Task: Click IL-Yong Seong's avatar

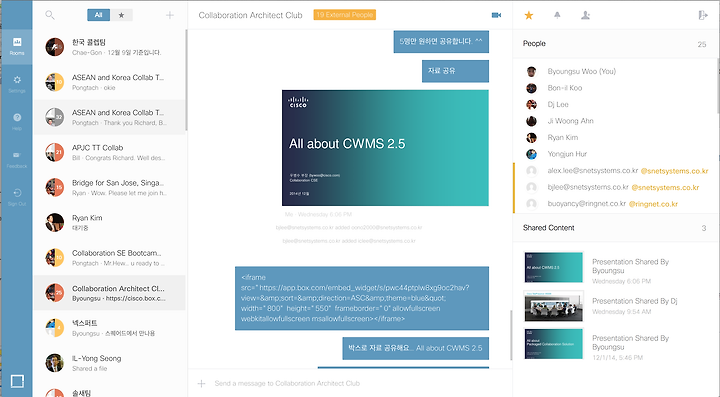Action: click(55, 363)
